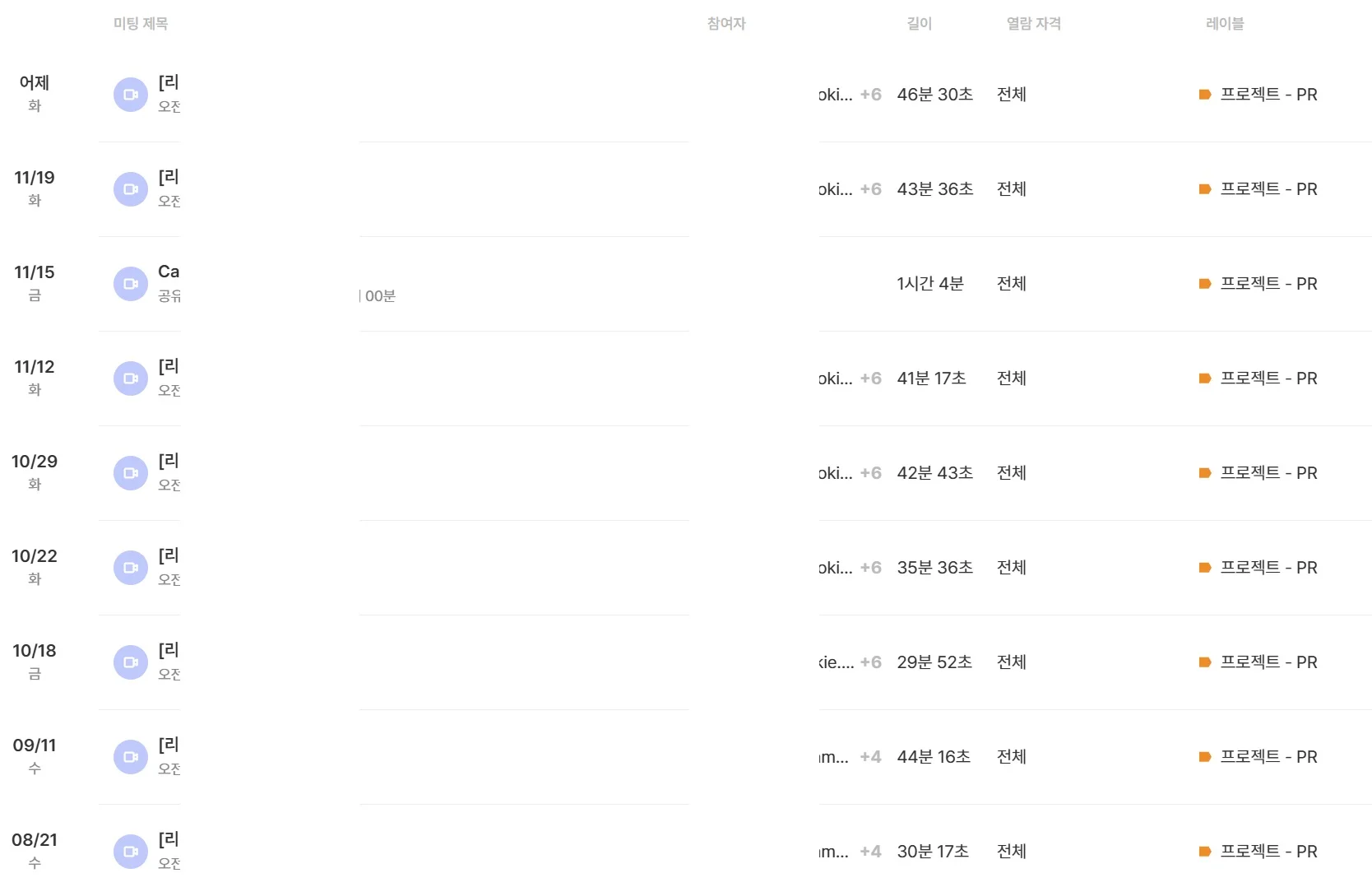Image resolution: width=1372 pixels, height=887 pixels.
Task: Expand the +6 participants on the 11/19 row
Action: click(870, 189)
